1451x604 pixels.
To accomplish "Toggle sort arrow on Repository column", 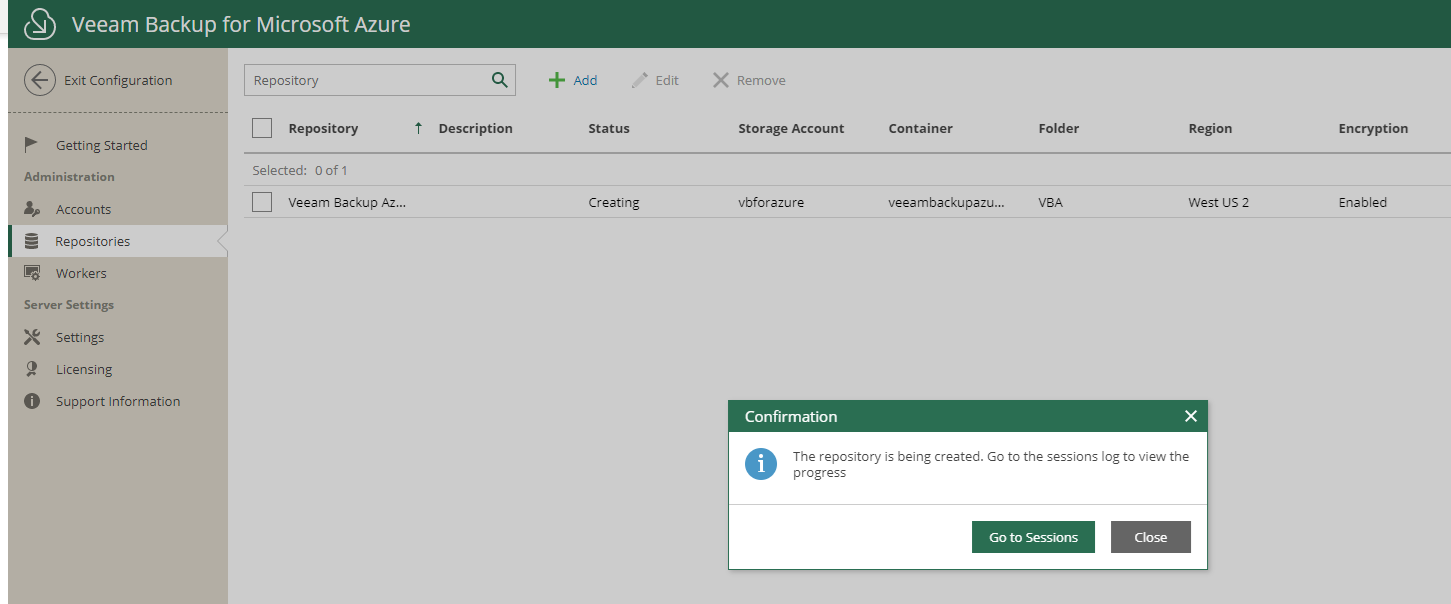I will point(418,128).
